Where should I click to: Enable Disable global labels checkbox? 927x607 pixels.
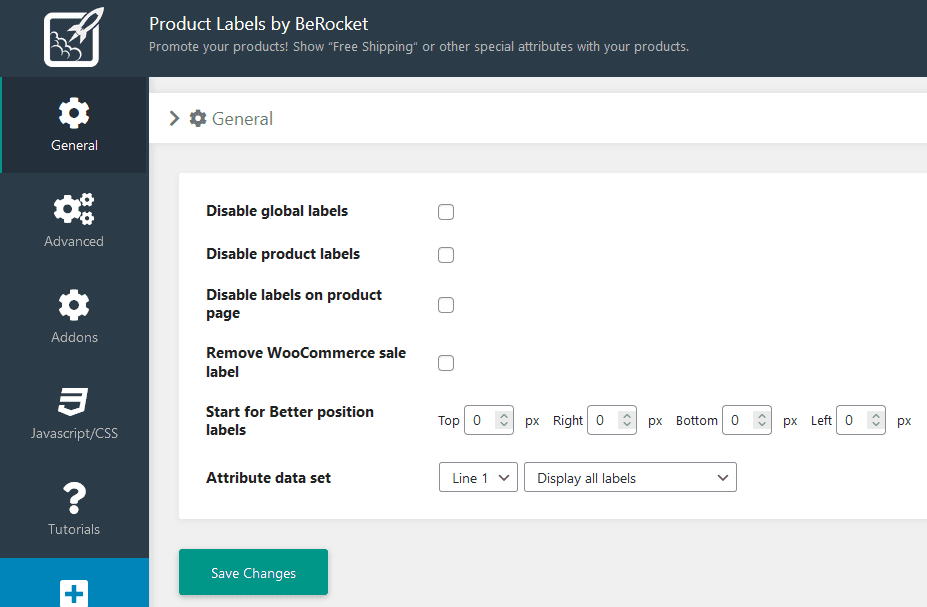(x=446, y=212)
